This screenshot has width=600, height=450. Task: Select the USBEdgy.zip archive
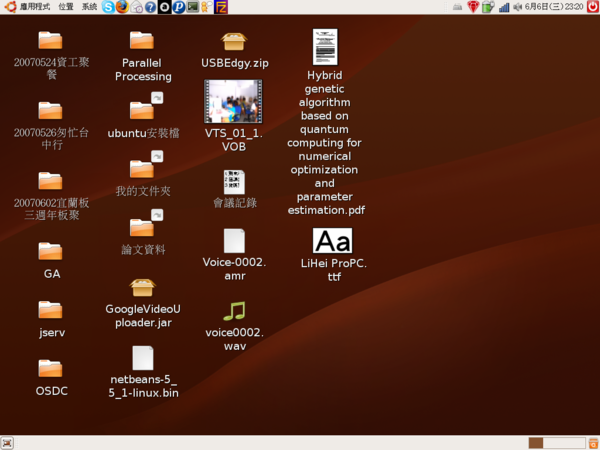pos(234,41)
